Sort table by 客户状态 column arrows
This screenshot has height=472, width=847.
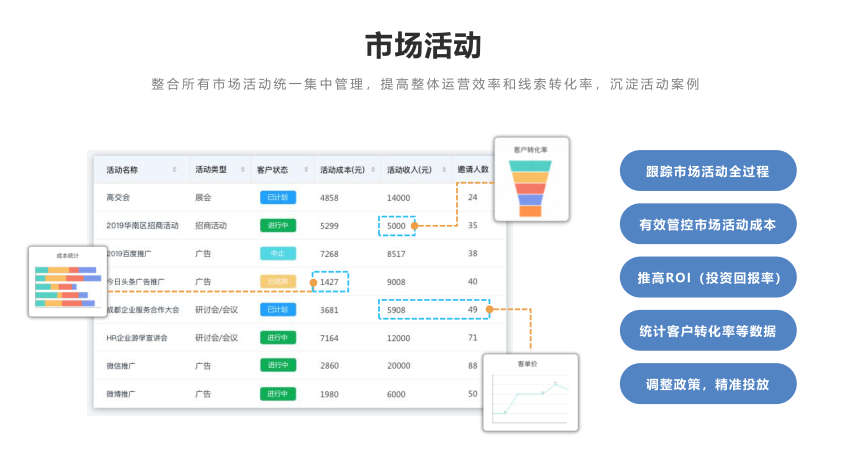tap(306, 170)
